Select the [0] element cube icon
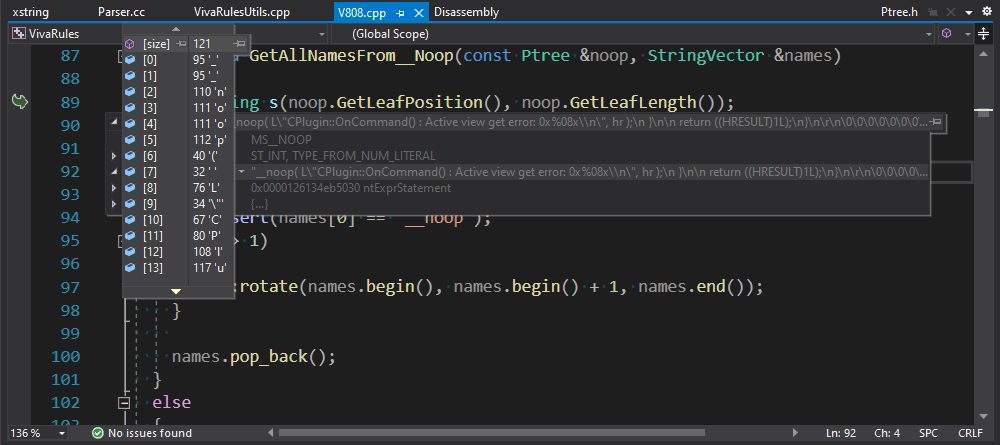 click(x=129, y=60)
